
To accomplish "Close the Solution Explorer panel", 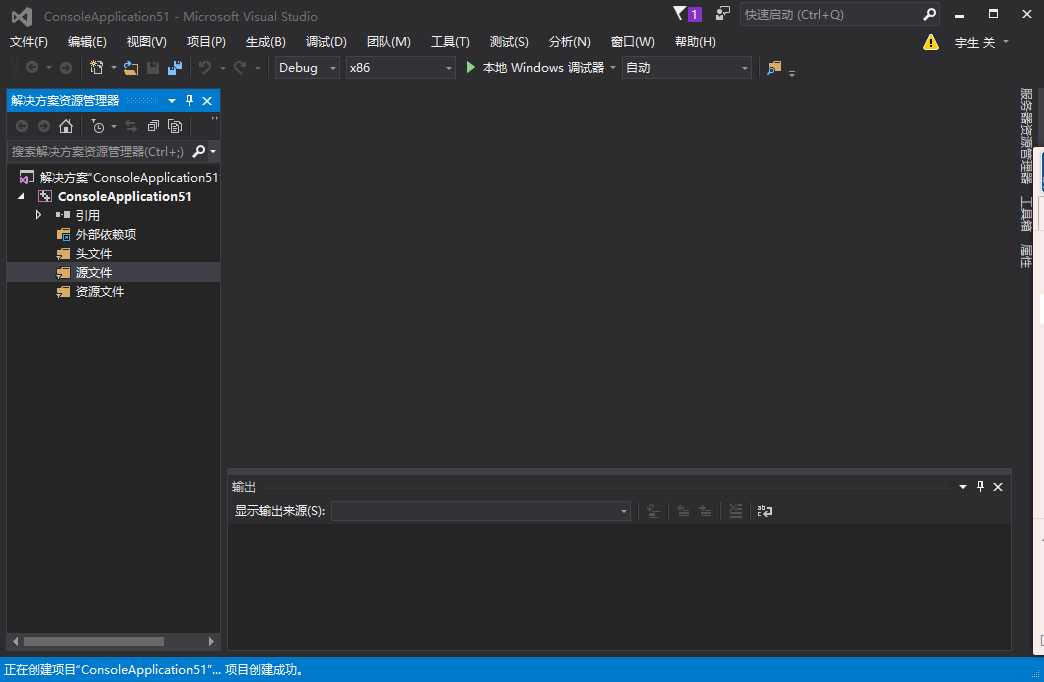I will point(207,101).
